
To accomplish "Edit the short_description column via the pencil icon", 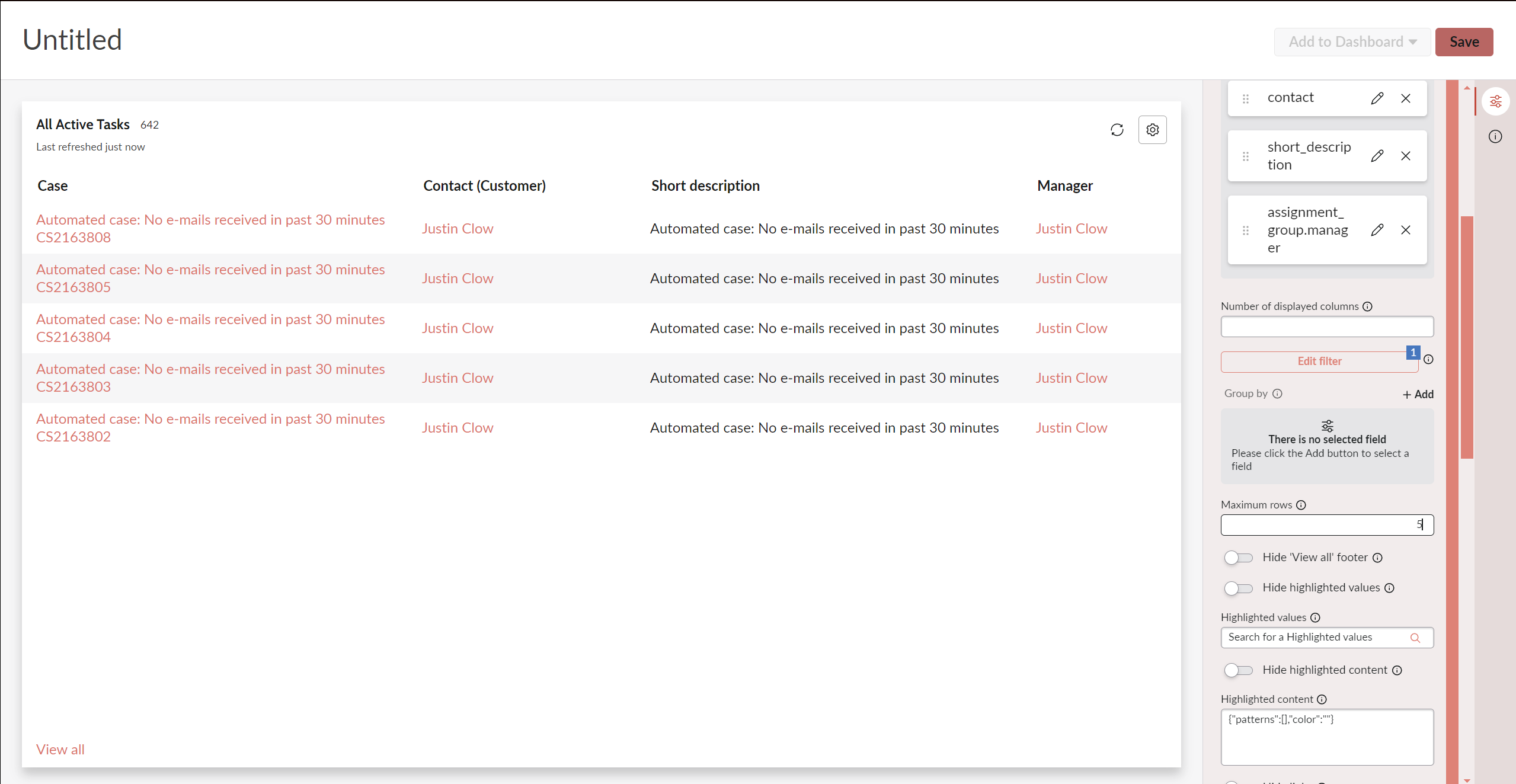I will 1377,156.
